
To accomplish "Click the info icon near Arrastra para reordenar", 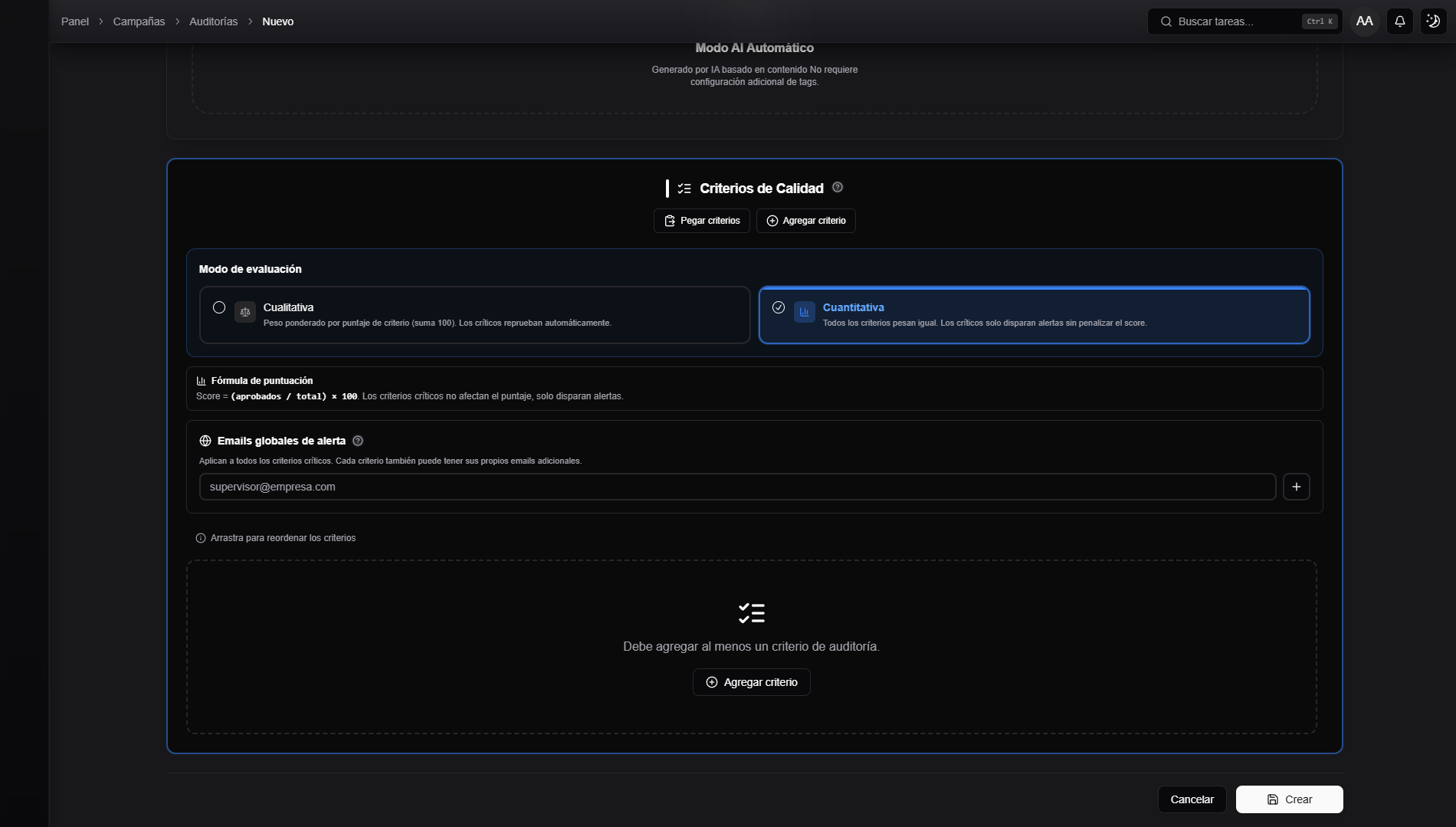I will [201, 538].
